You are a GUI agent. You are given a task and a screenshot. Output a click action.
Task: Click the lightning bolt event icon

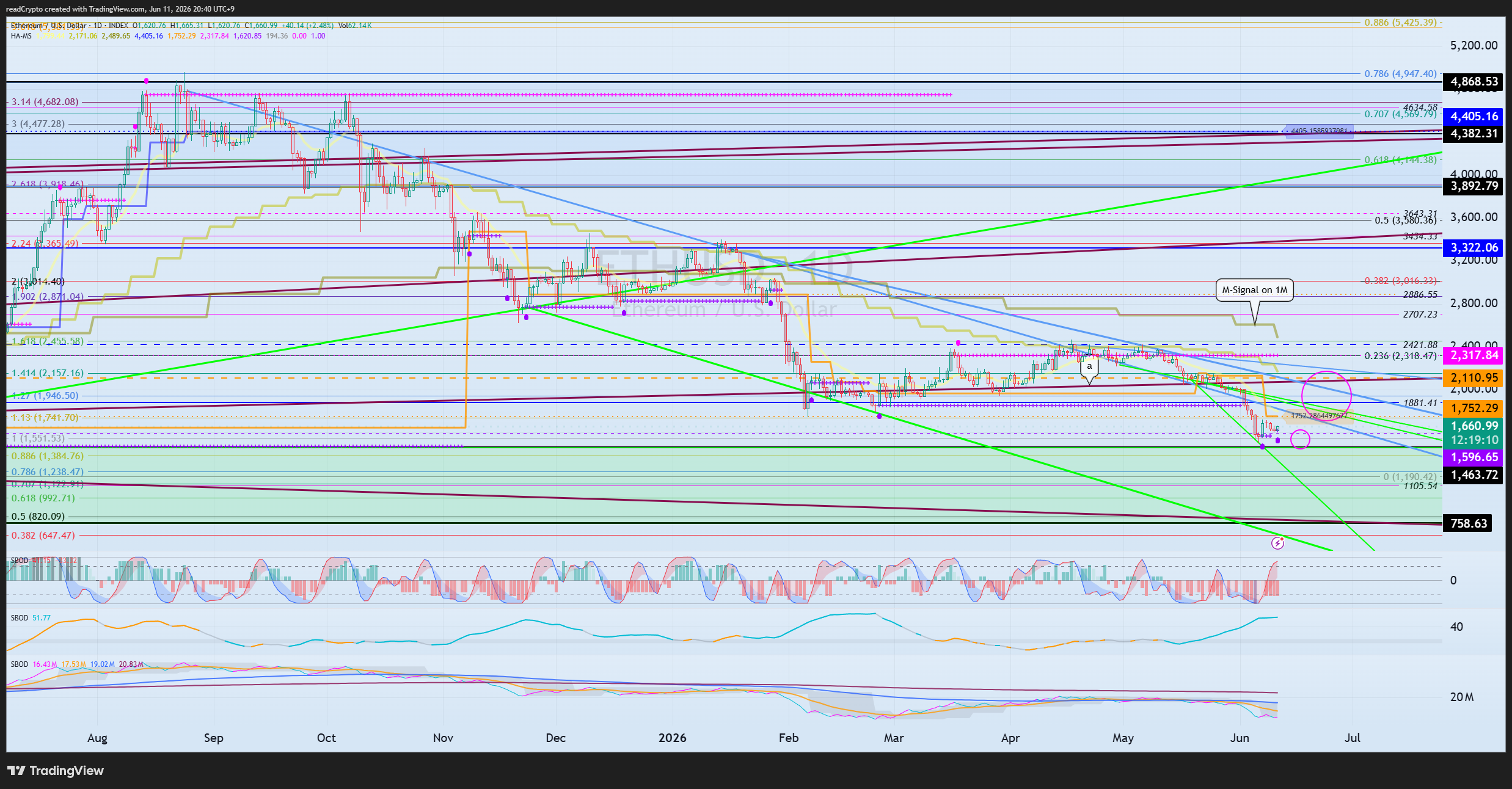point(1277,543)
